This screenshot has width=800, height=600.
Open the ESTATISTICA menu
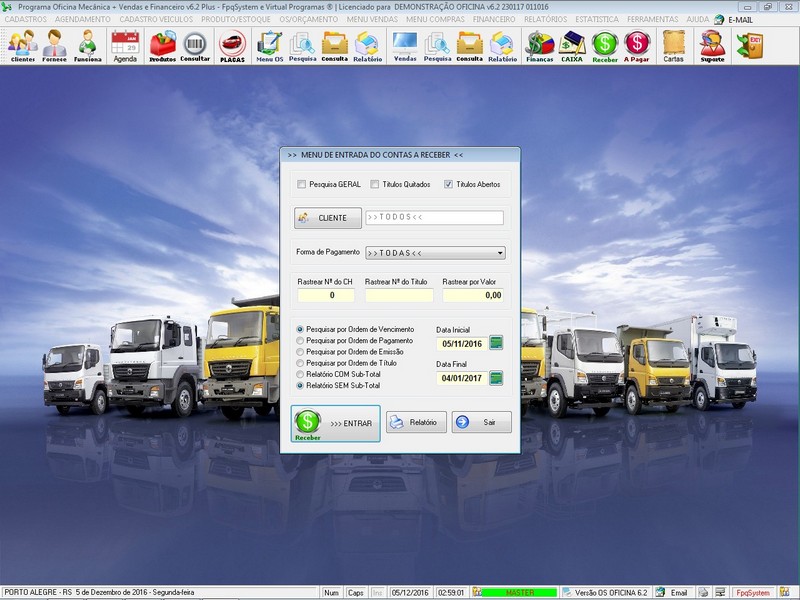tap(597, 19)
